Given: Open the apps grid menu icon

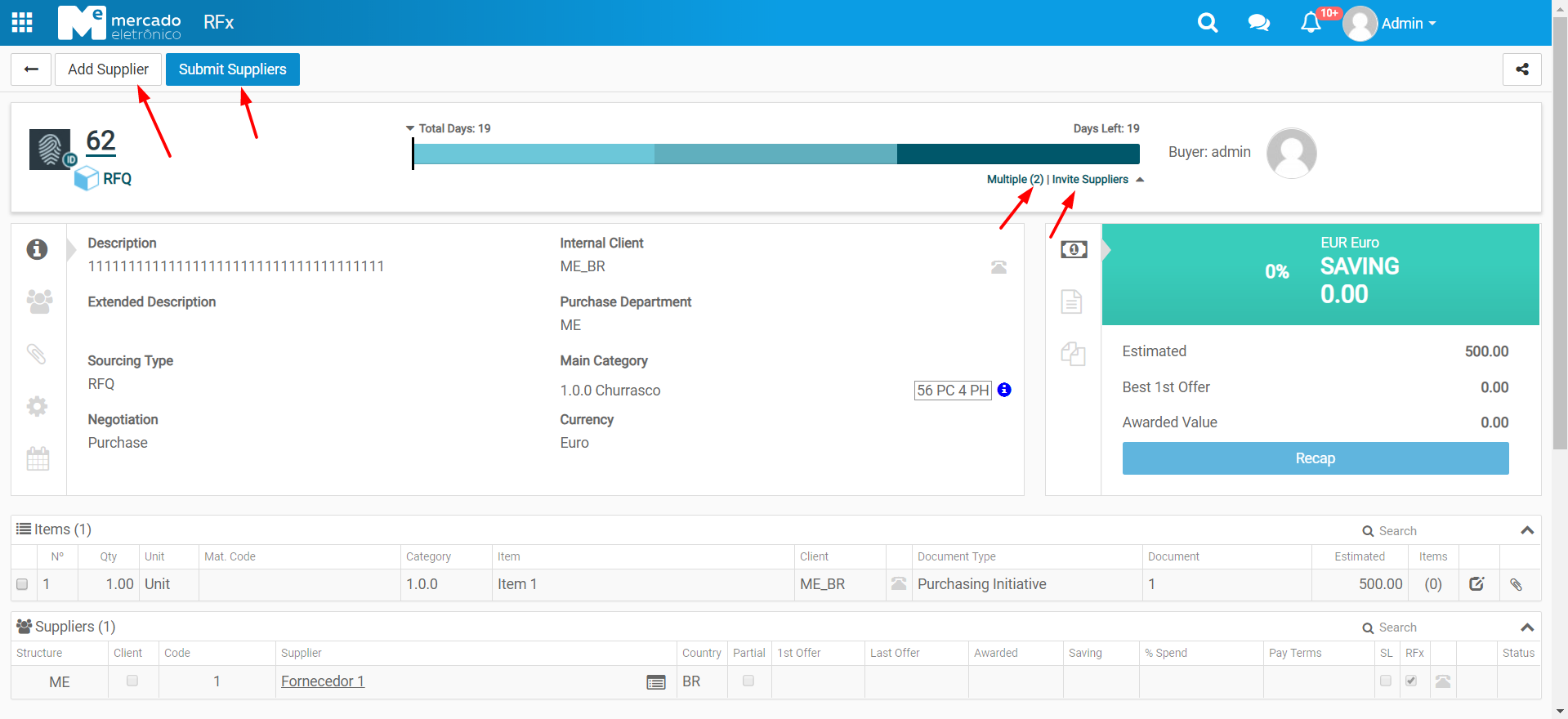Looking at the screenshot, I should click(22, 23).
